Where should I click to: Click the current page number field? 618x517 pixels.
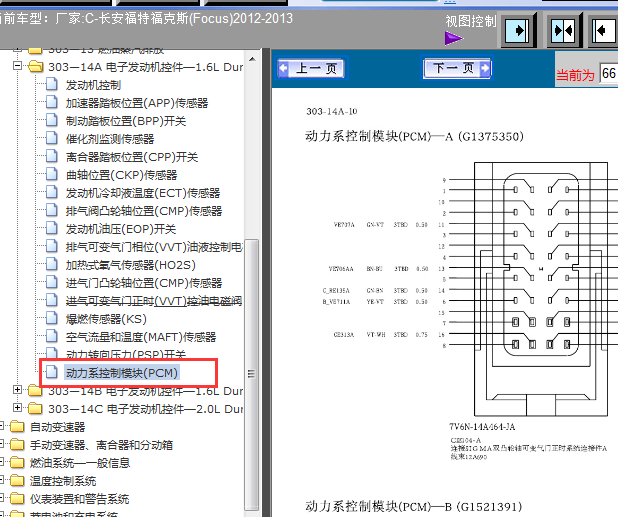609,73
